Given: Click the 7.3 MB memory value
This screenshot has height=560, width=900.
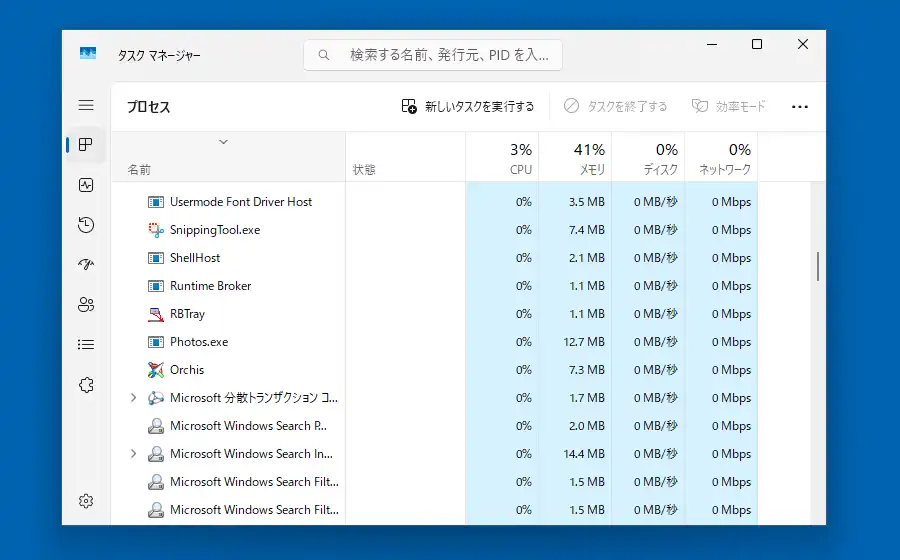Looking at the screenshot, I should point(587,370).
